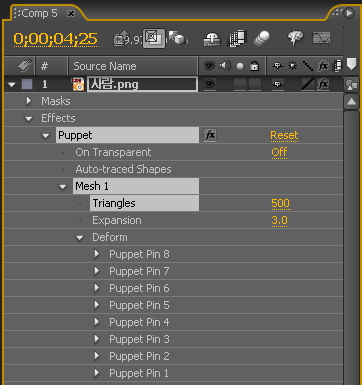Enable Motion Blur for layers icon
Screen dimensions: 362x385
(261, 39)
